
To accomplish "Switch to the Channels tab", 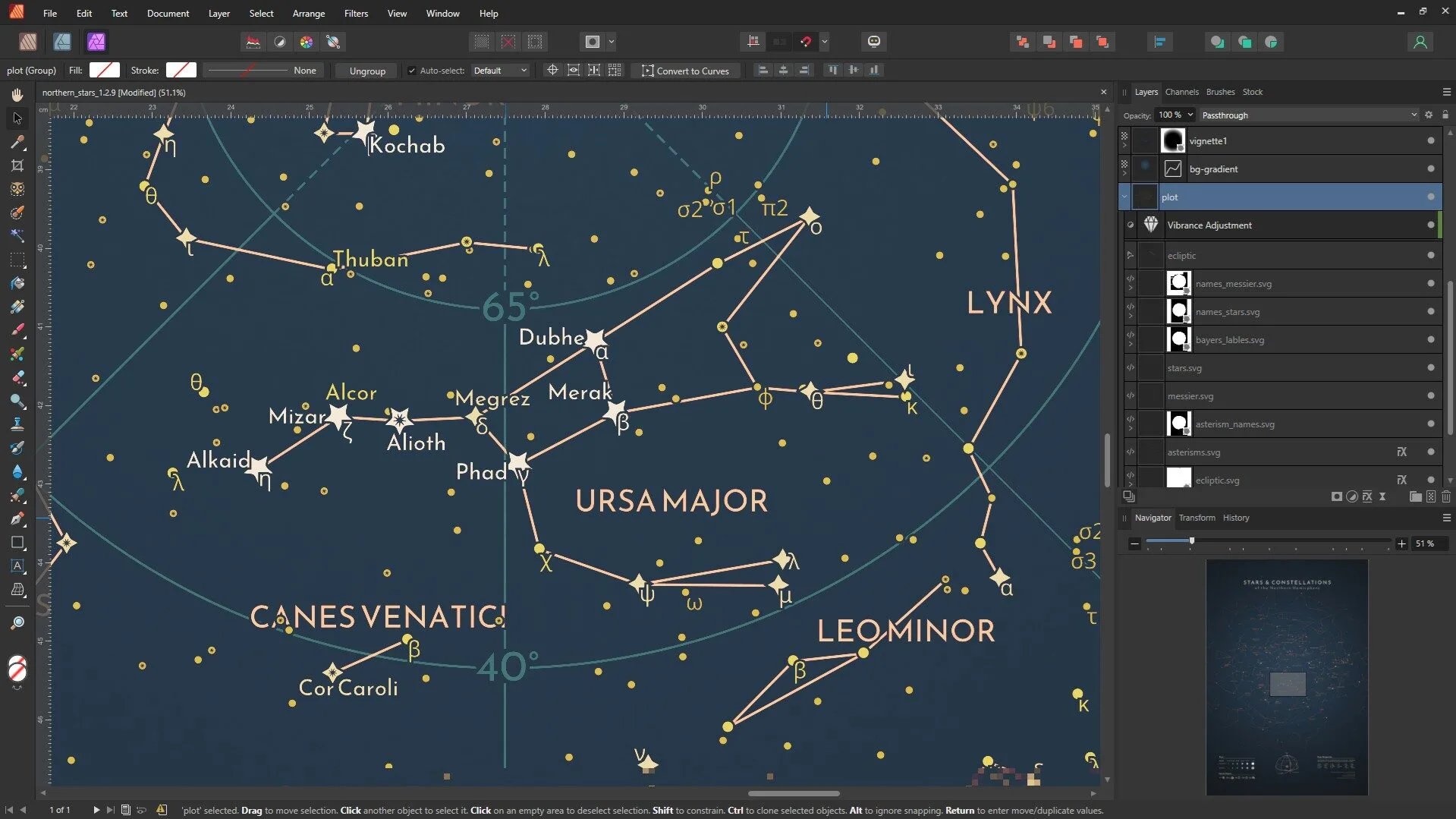I will (x=1181, y=91).
